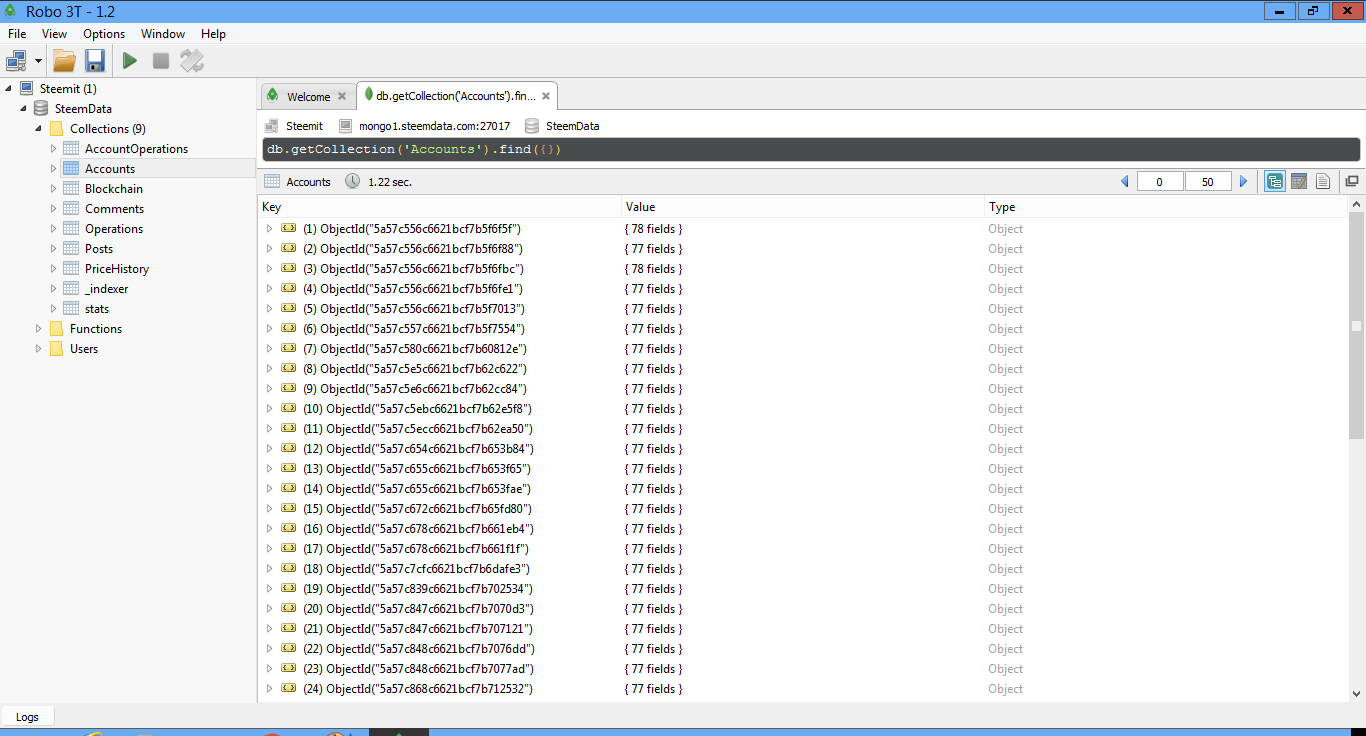Switch to the Welcome tab
Image resolution: width=1366 pixels, height=736 pixels.
pos(308,97)
